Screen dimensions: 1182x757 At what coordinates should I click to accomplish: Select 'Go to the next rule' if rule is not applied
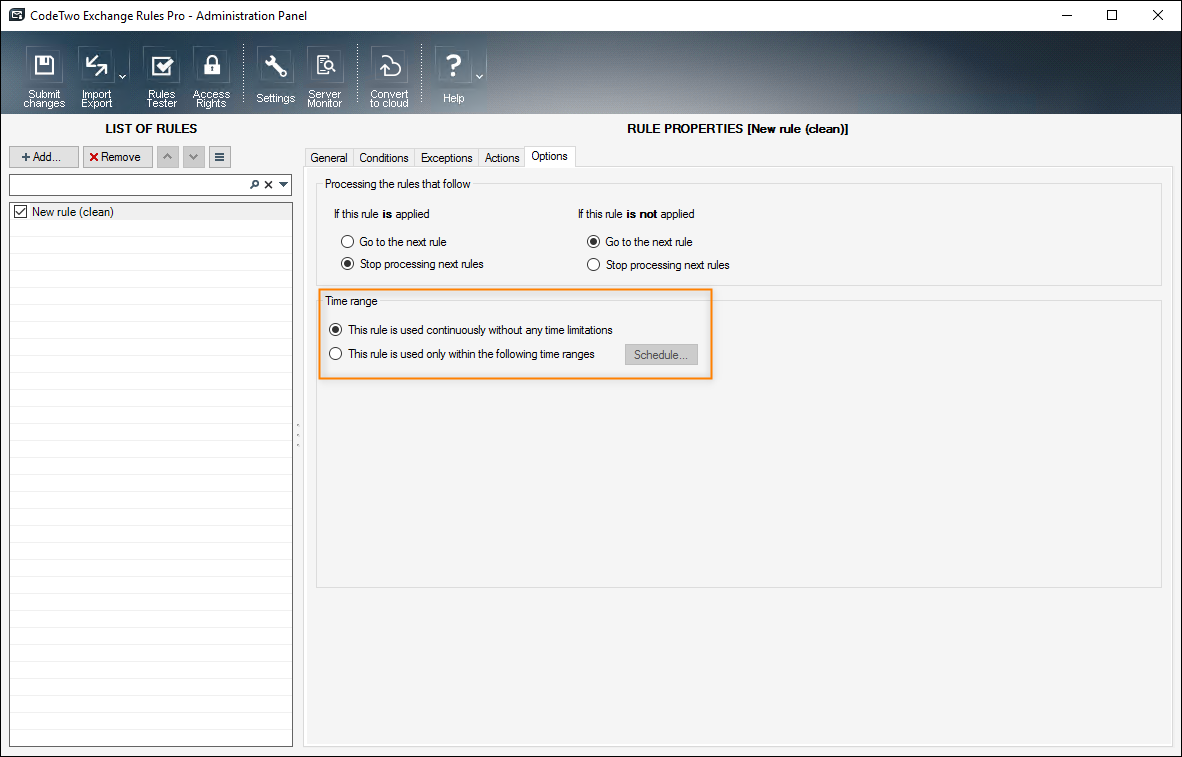tap(593, 242)
